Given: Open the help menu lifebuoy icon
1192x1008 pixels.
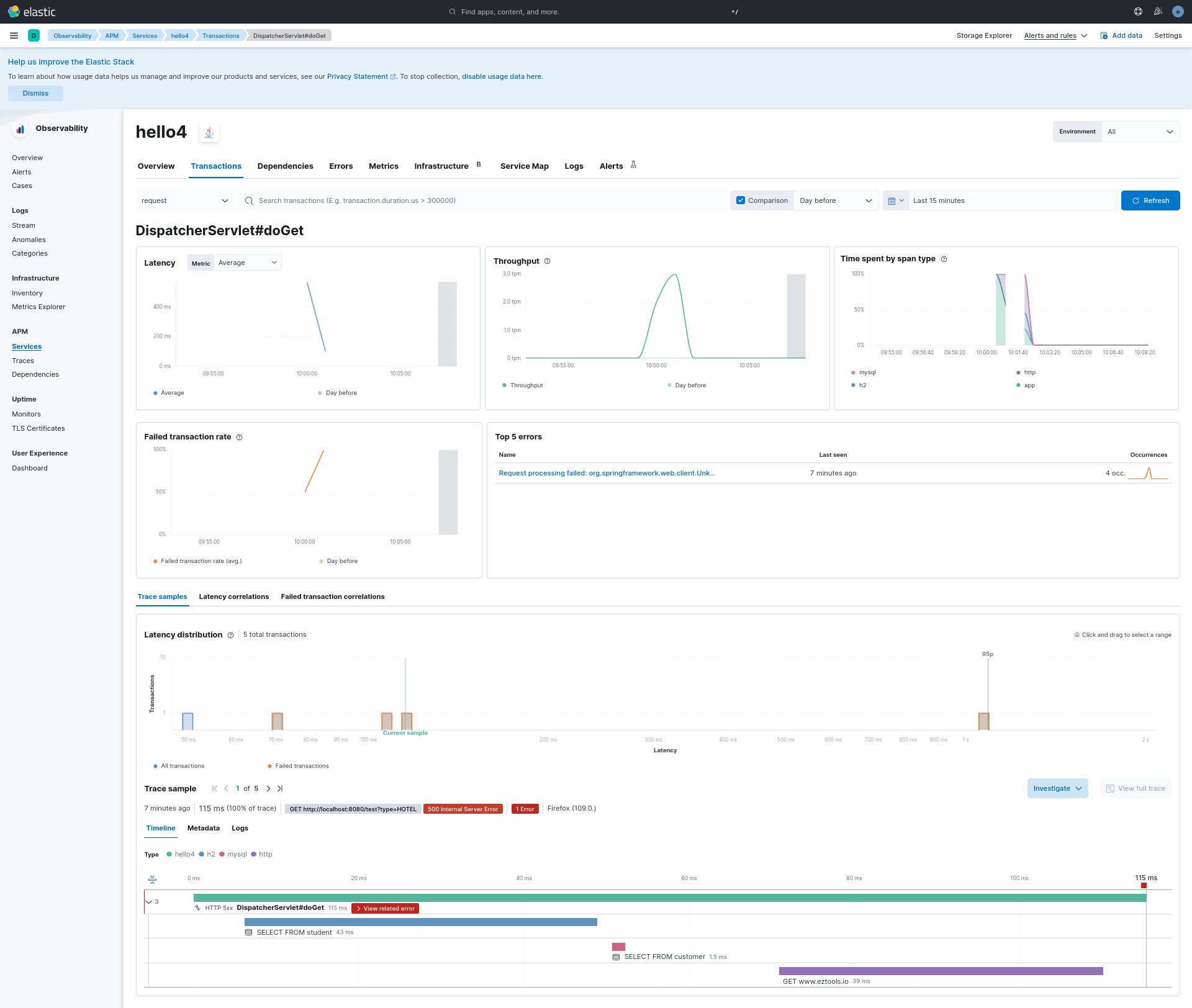Looking at the screenshot, I should [x=1138, y=12].
